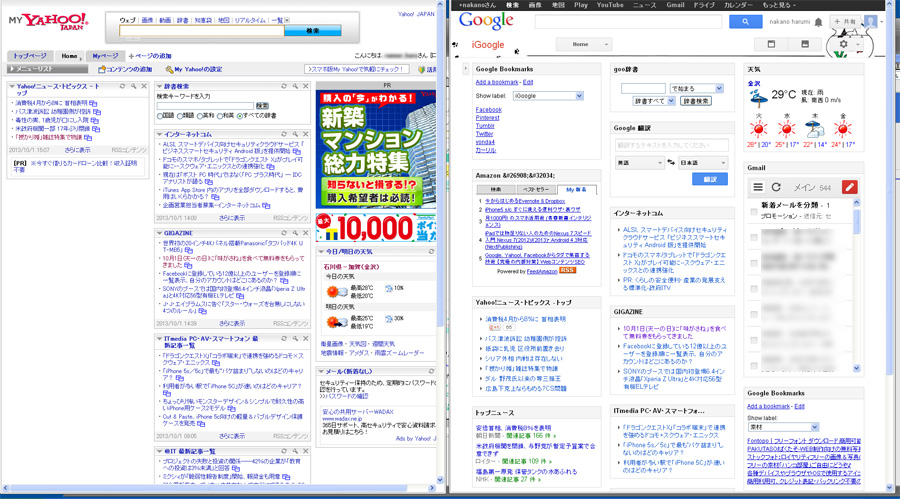Viewport: 900px width, 499px height.
Task: Open My Yahoo!の設定 tools icon
Action: [169, 69]
